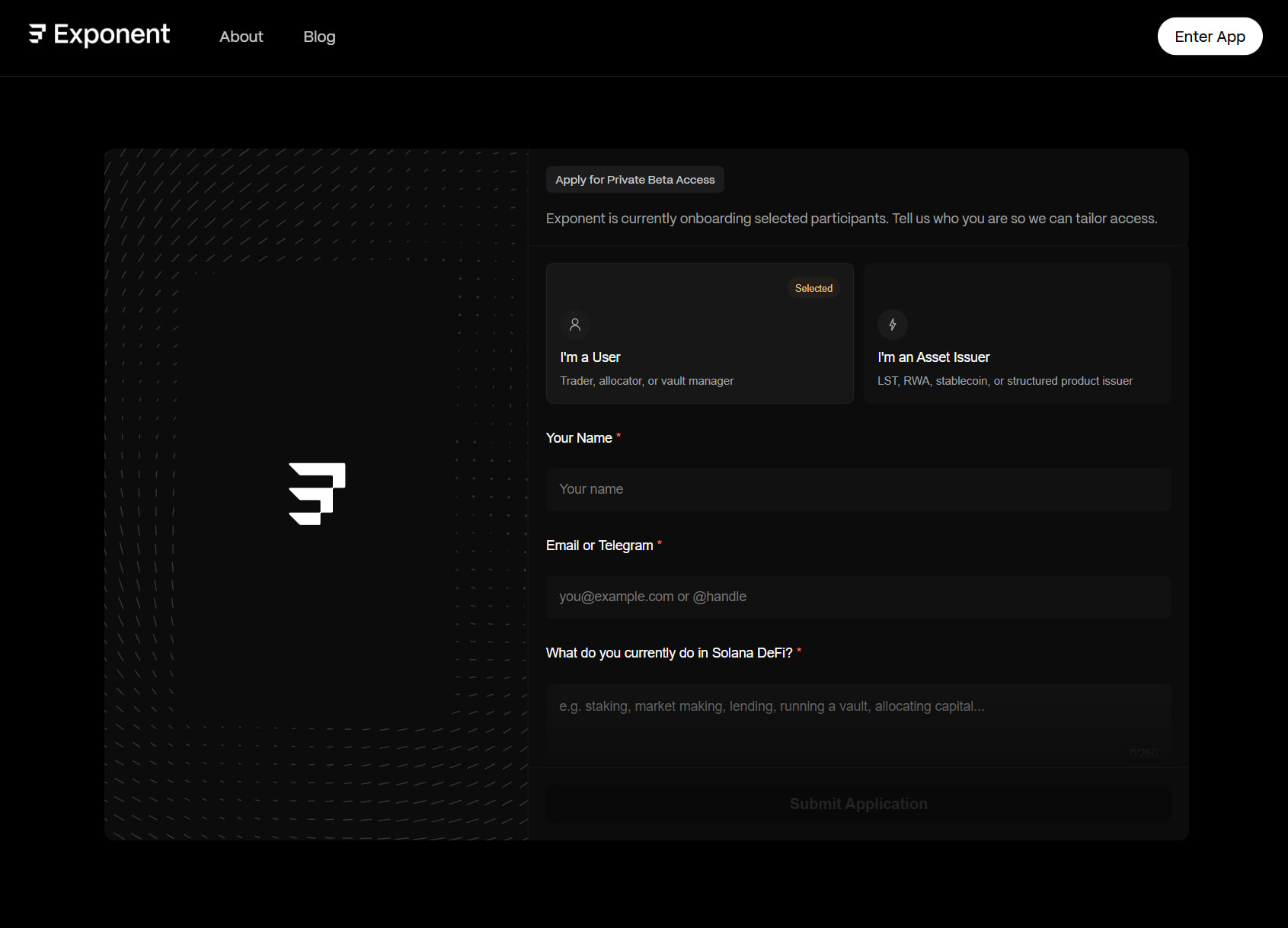The image size is (1288, 928).
Task: Click the Trader, allocator, or vault manager text
Action: 647,381
